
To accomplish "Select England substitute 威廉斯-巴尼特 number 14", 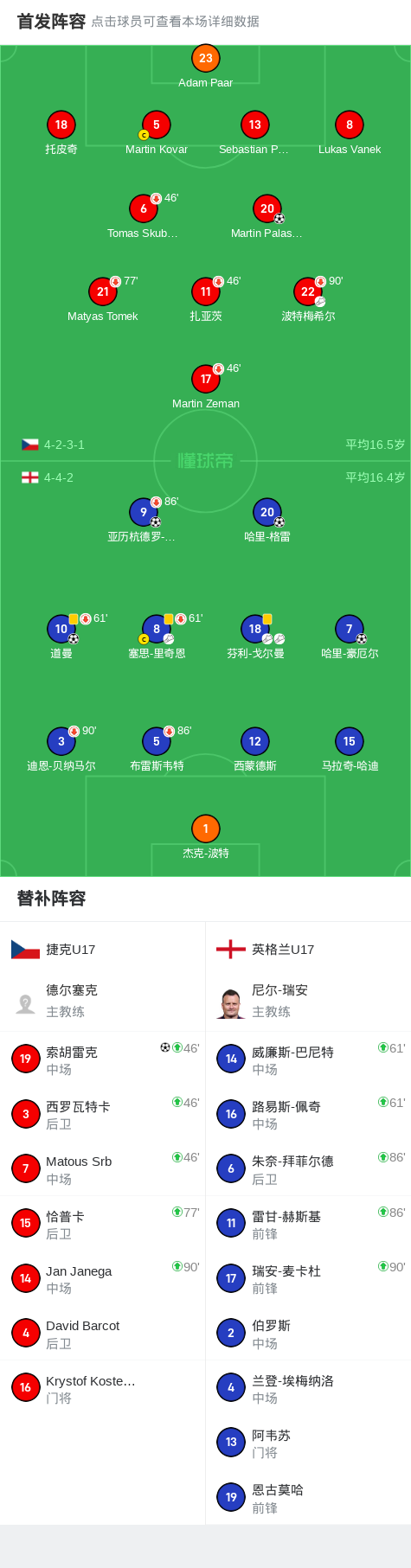I will point(308,1059).
